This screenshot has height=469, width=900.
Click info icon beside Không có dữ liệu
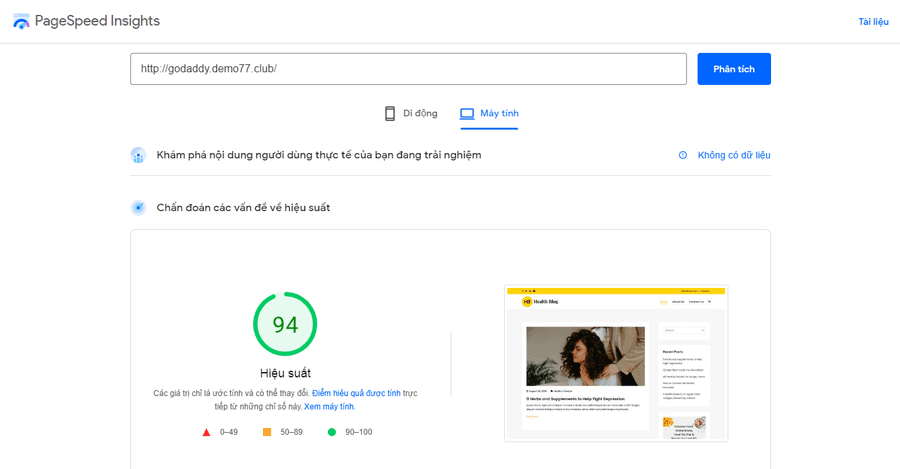coord(682,155)
